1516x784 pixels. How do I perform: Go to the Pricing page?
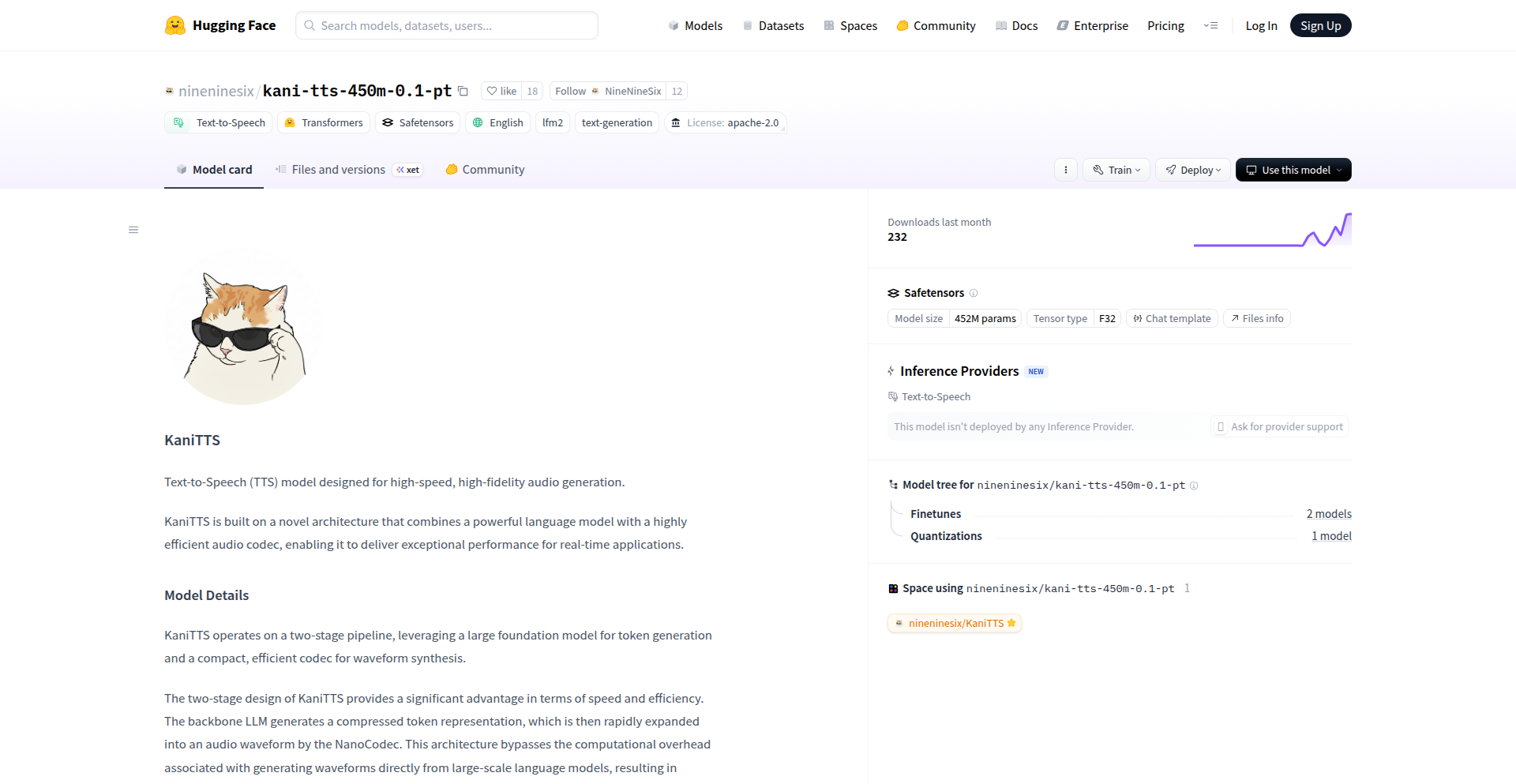point(1165,26)
